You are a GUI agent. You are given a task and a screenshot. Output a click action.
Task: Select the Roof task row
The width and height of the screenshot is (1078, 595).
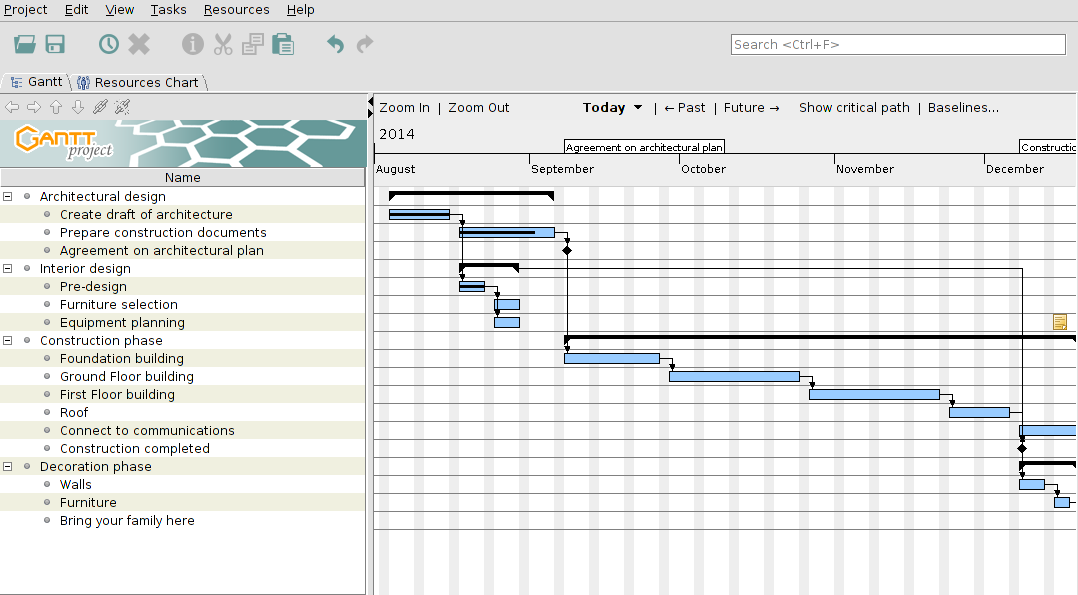(182, 412)
